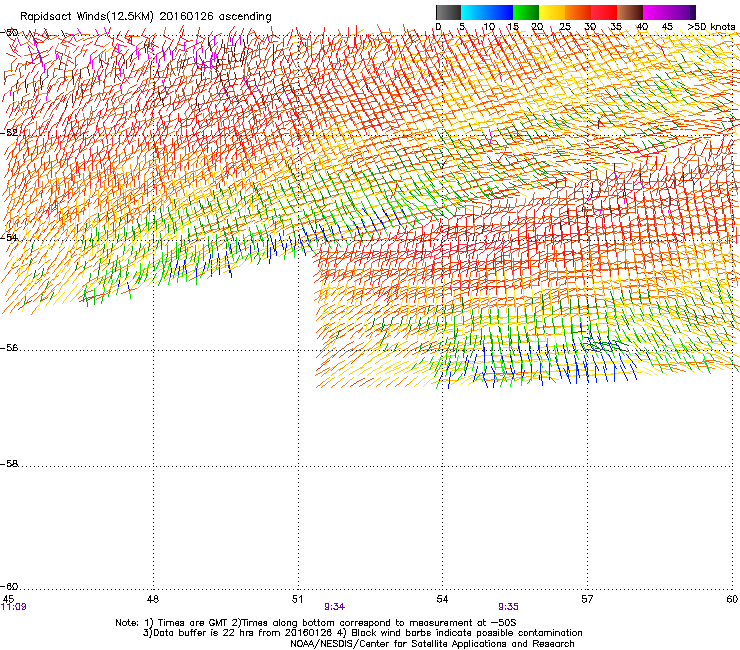Viewport: 740px width, 650px height.
Task: Click the green 15-20 knots color segment
Action: coord(526,12)
